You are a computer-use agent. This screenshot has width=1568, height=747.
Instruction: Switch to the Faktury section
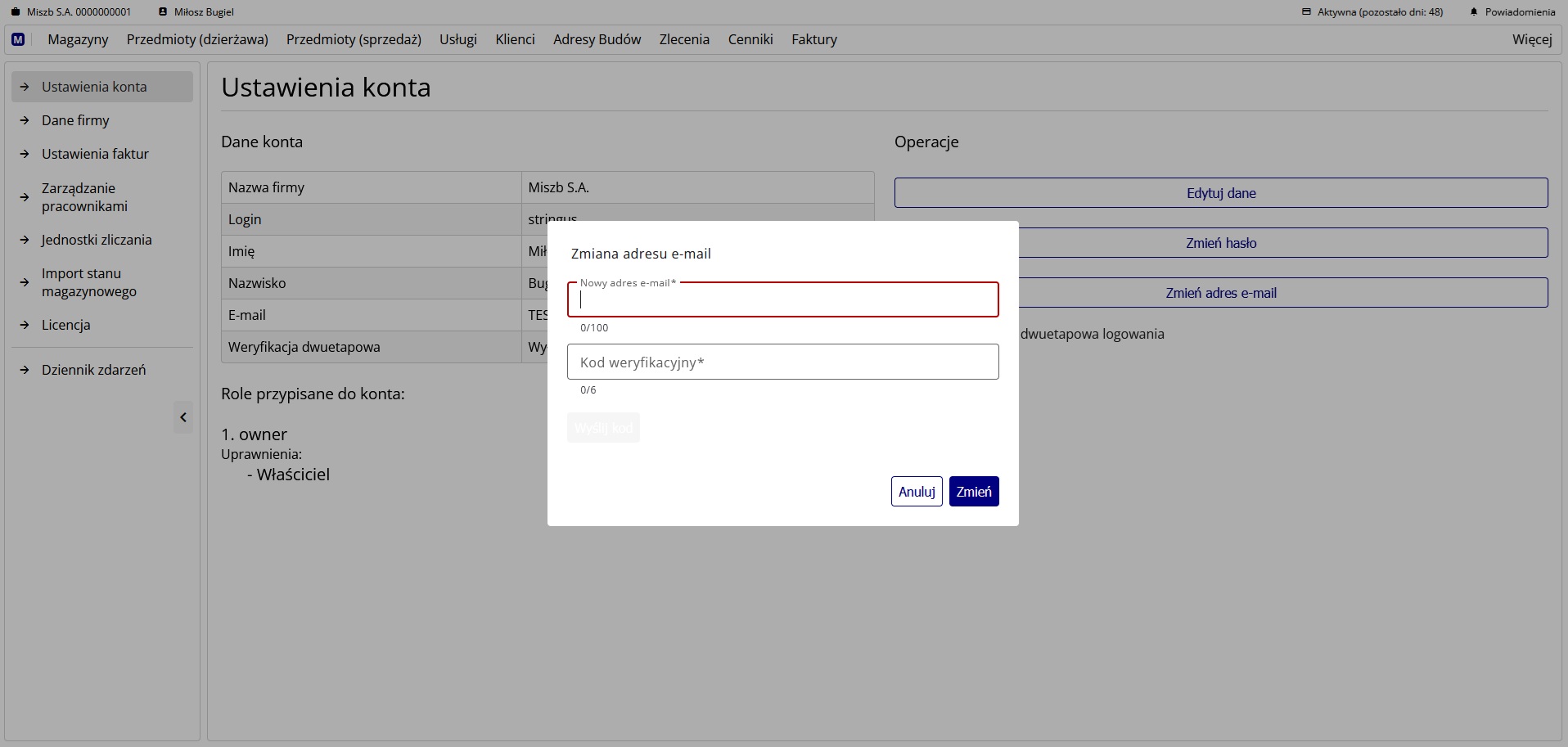[814, 39]
